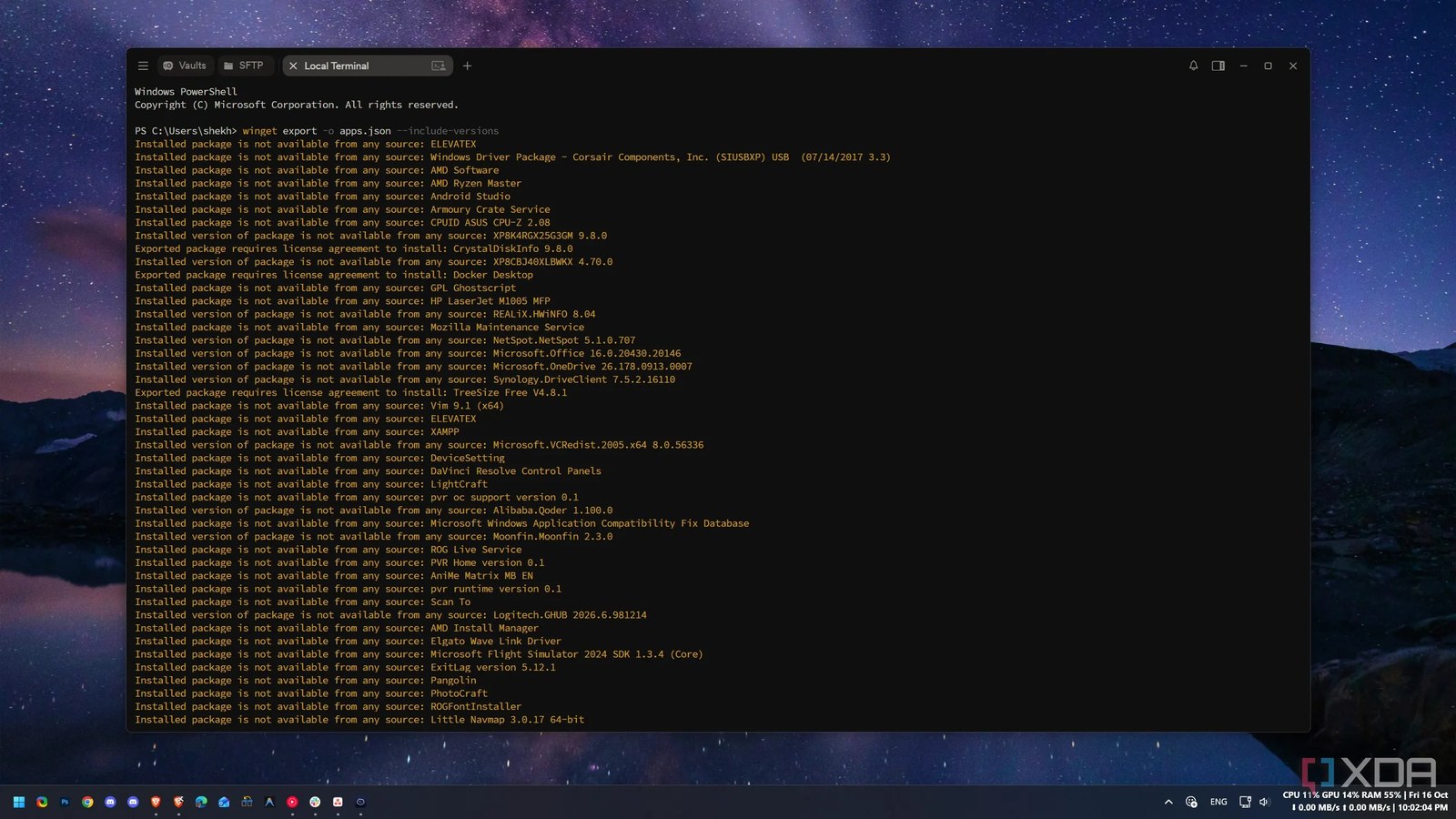The width and height of the screenshot is (1456, 819).
Task: Close the Local Terminal tab
Action: click(x=293, y=66)
